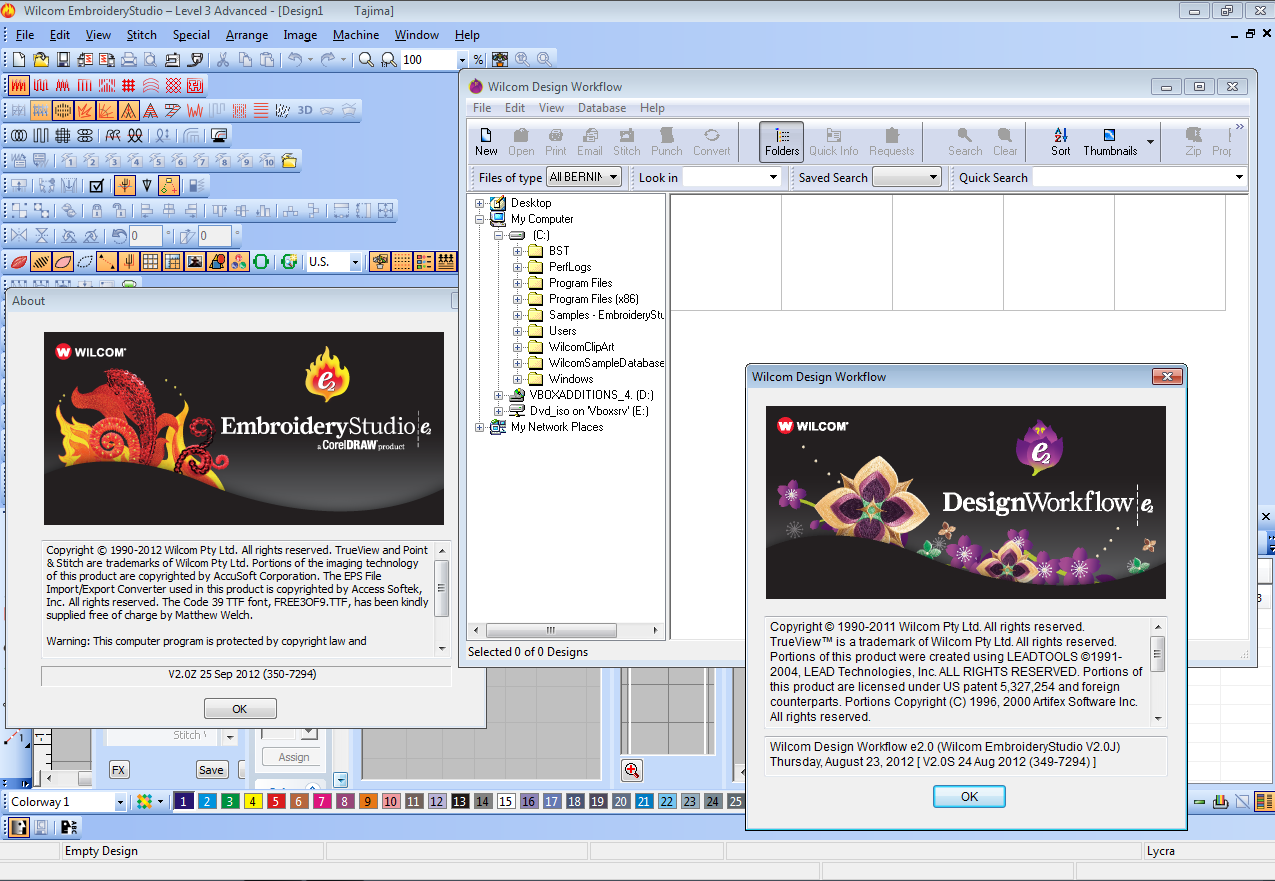Viewport: 1275px width, 881px height.
Task: Click the red triangle stitch effect icon
Action: pos(151,110)
